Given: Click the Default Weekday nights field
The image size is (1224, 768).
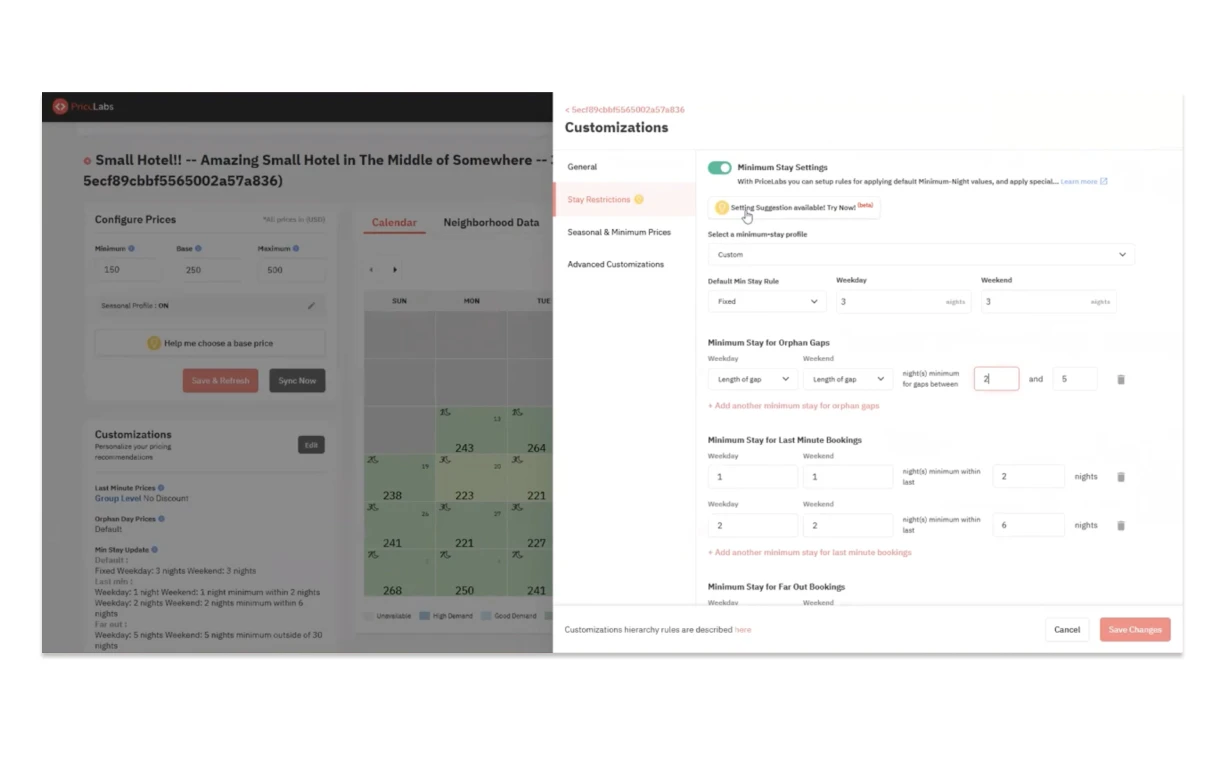Looking at the screenshot, I should [x=903, y=301].
